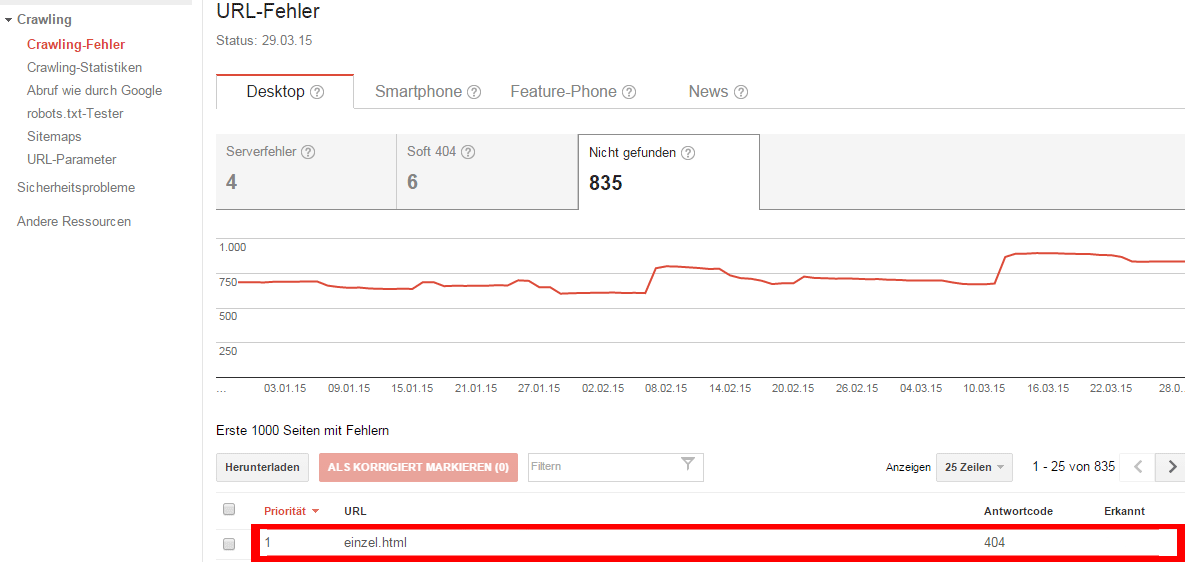
Task: Open Sitemaps in sidebar
Action: click(x=54, y=137)
